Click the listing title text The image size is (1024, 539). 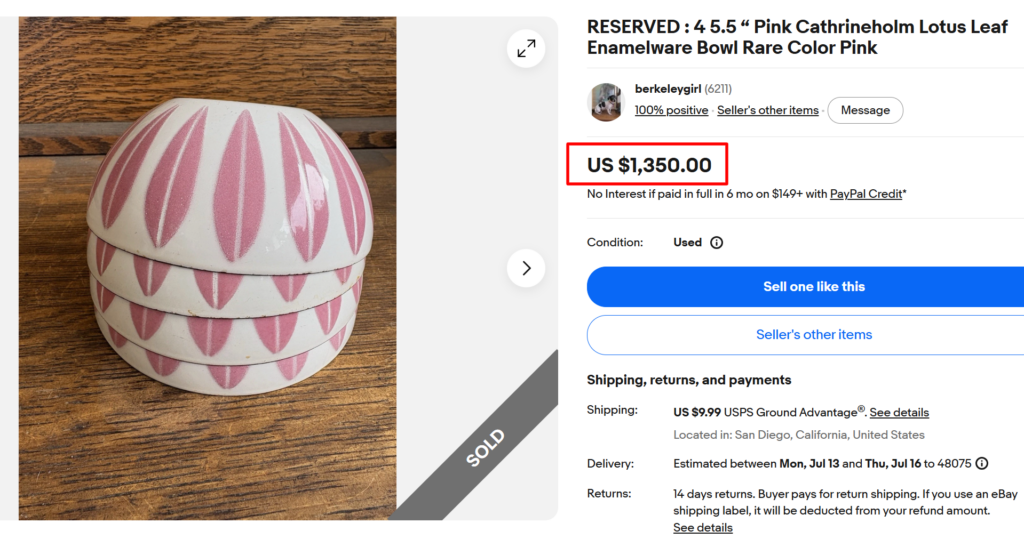click(797, 37)
